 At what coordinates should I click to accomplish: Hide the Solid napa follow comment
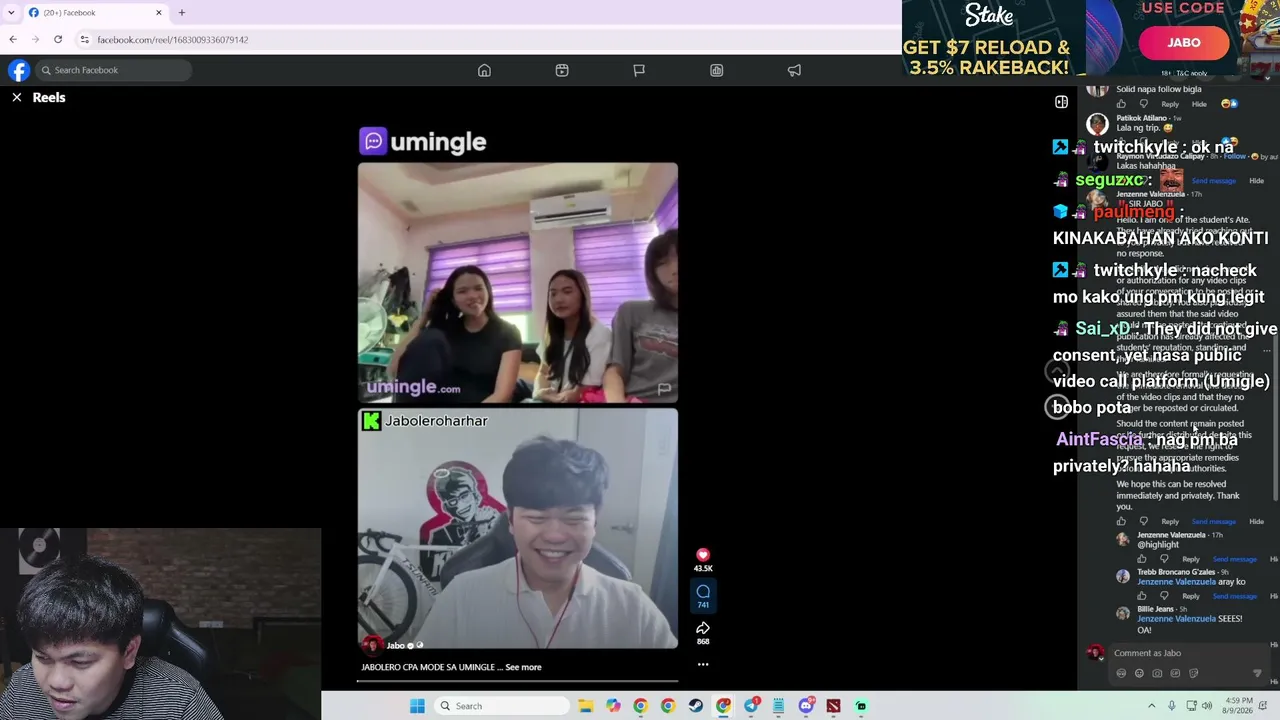(x=1199, y=104)
